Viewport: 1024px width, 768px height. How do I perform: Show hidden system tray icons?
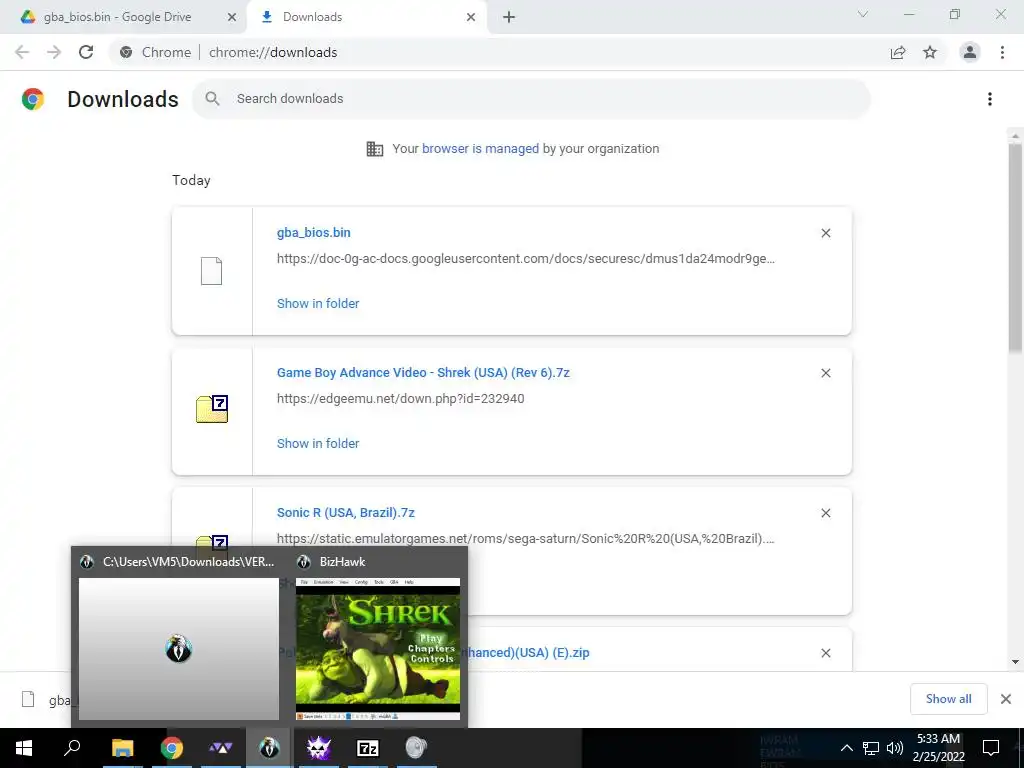point(846,748)
